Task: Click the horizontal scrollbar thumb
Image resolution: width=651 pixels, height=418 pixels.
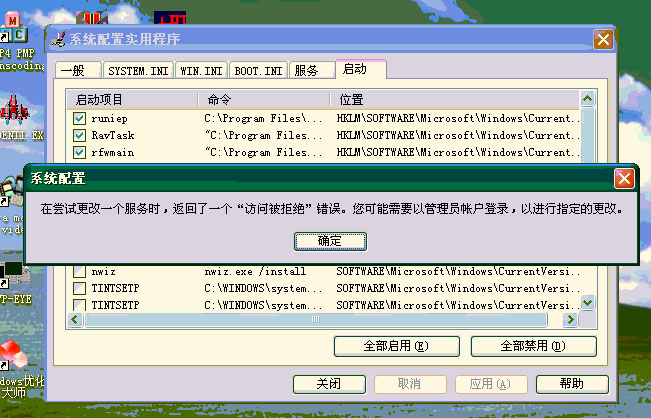Action: click(316, 319)
